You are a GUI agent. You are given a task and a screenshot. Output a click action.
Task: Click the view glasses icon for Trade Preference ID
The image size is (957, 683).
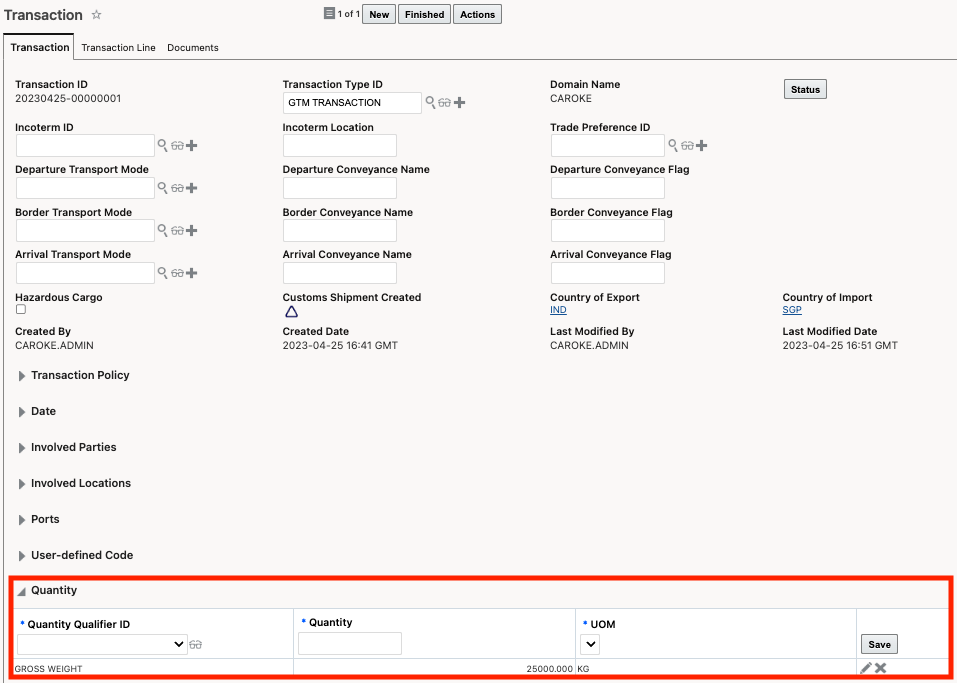[x=687, y=145]
